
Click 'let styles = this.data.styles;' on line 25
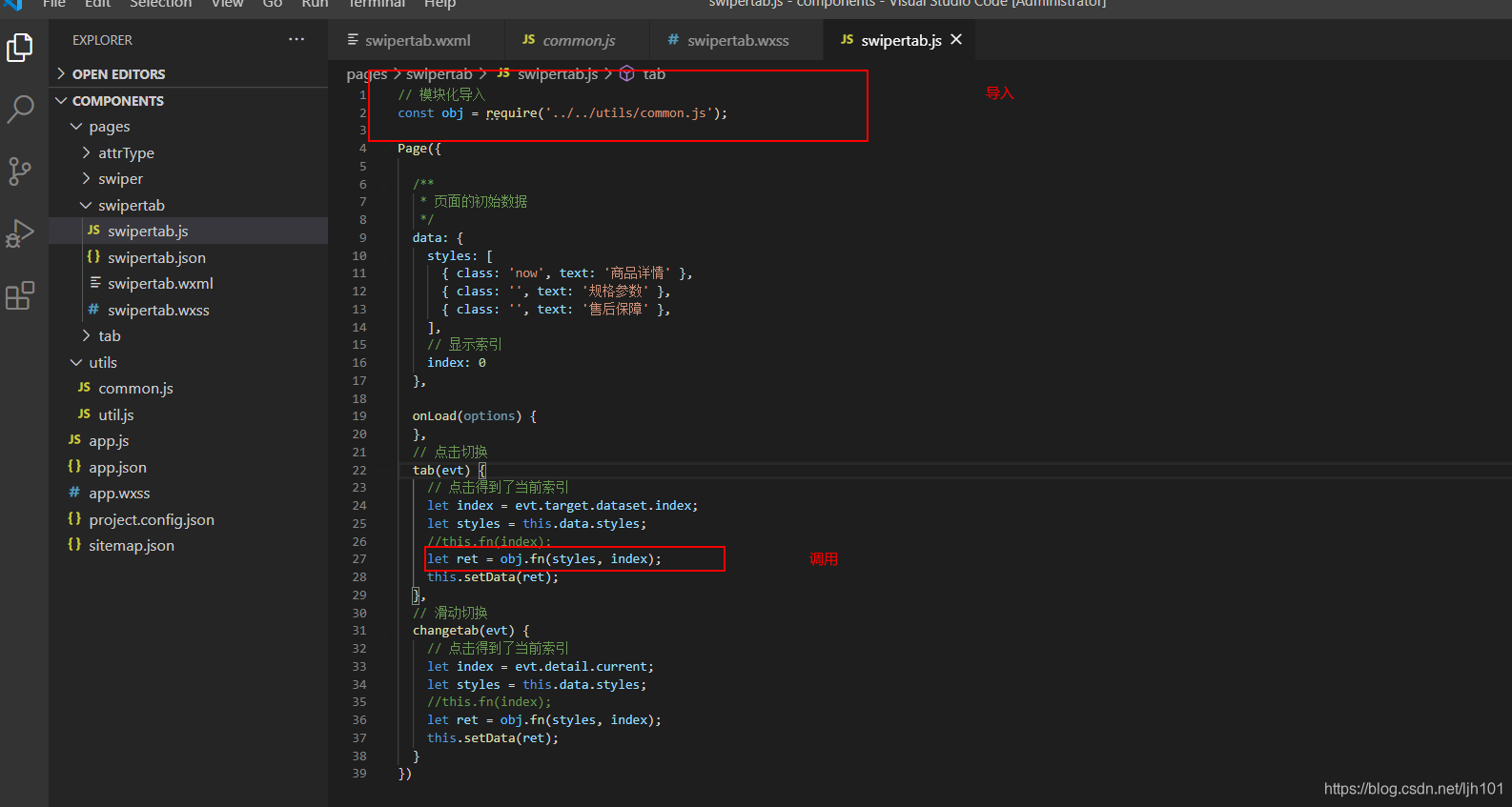tap(537, 524)
